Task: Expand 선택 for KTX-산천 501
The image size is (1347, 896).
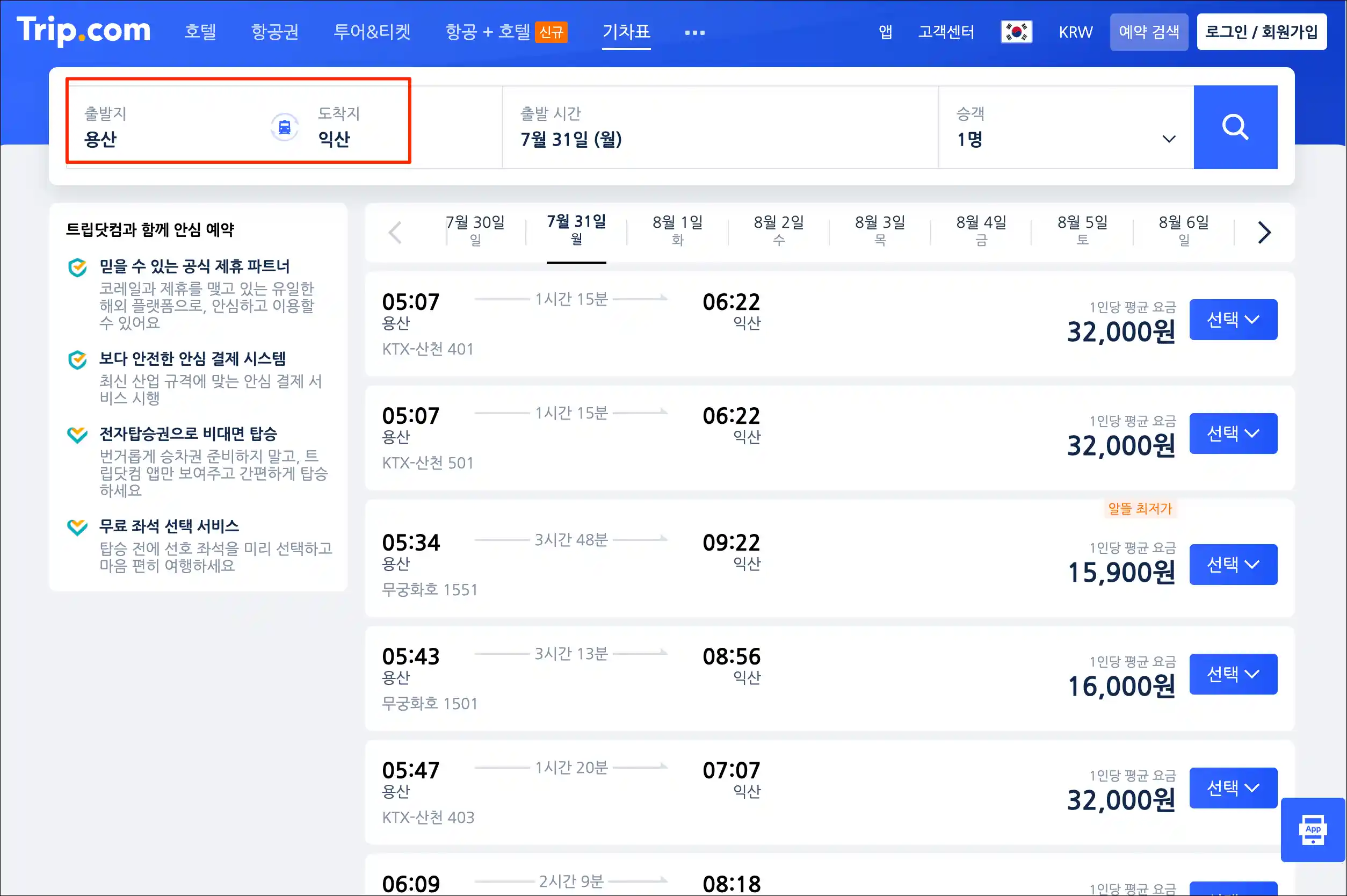Action: 1233,433
